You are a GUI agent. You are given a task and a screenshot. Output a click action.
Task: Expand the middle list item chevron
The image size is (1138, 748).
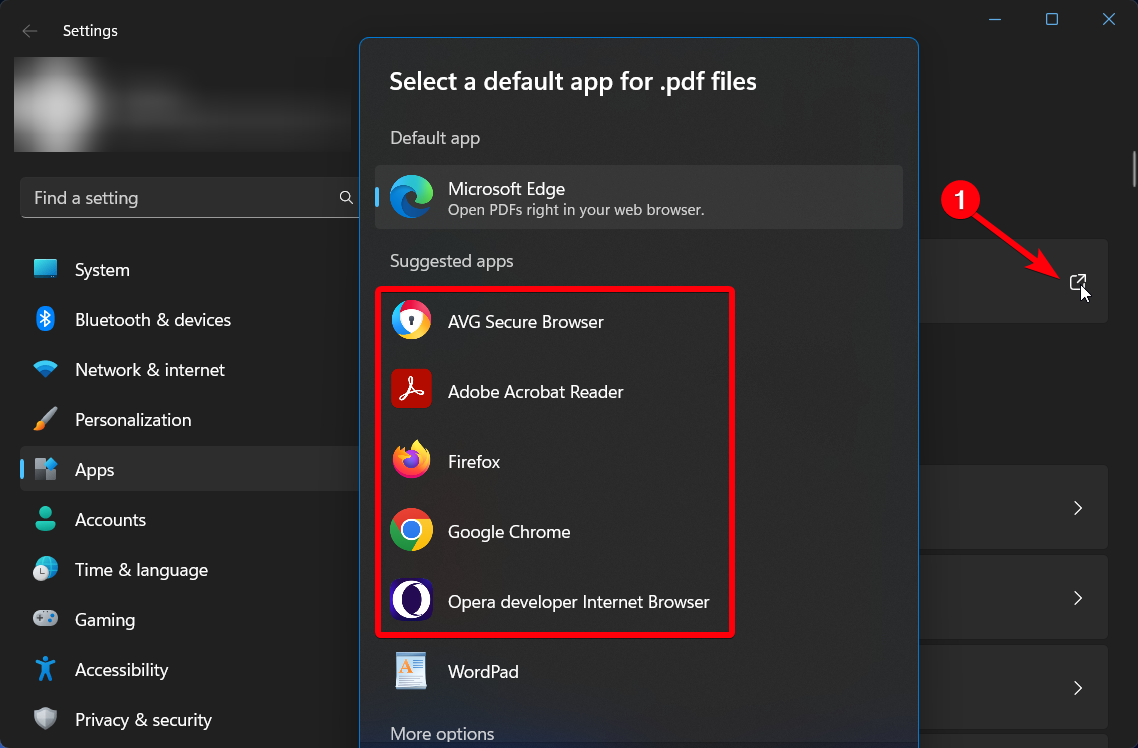[1077, 597]
